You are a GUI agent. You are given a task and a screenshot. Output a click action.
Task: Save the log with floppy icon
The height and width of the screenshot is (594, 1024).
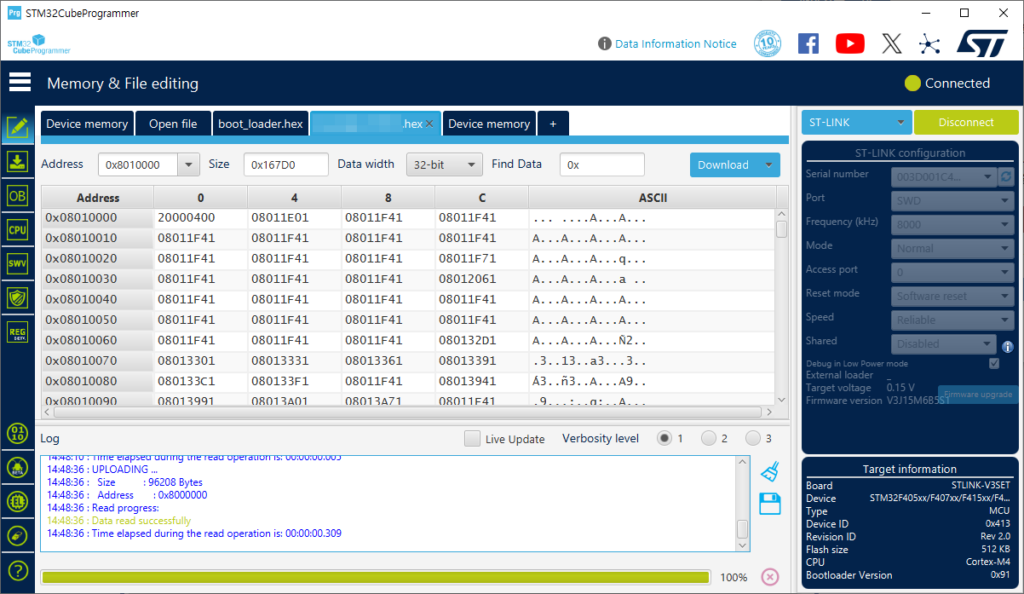click(x=769, y=503)
